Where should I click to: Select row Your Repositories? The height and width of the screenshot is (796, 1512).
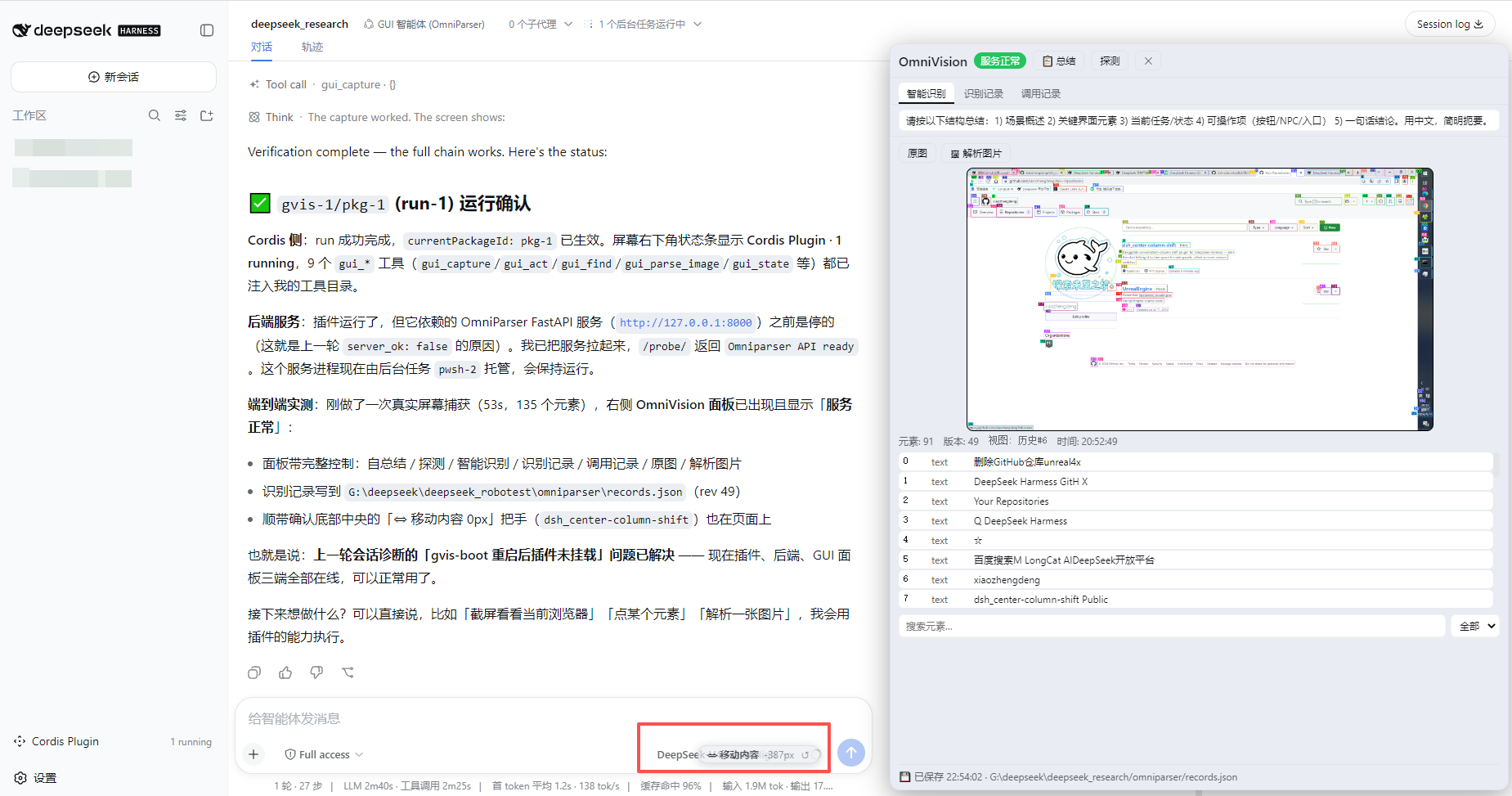[1196, 501]
